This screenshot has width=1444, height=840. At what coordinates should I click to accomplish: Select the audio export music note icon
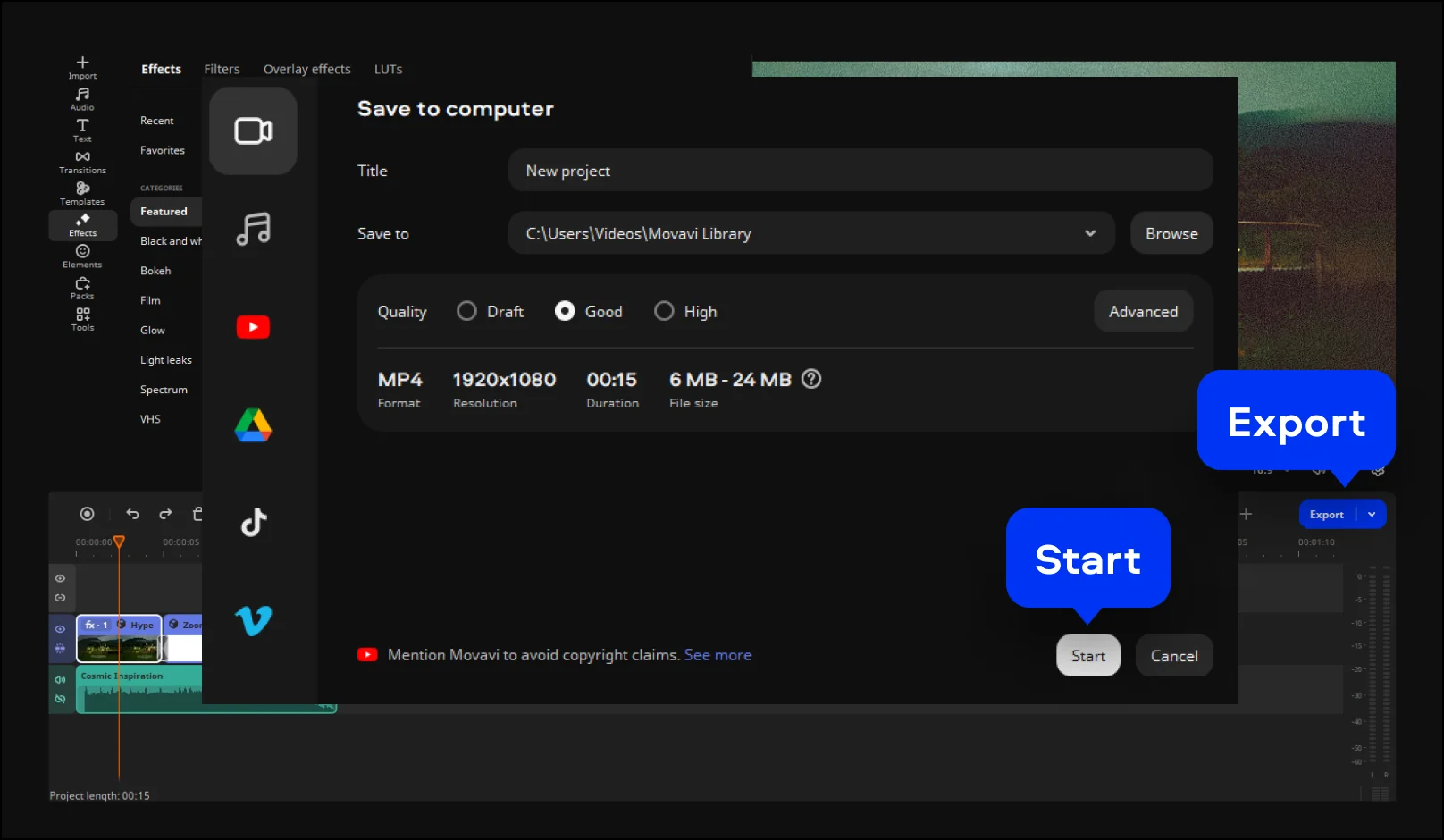pyautogui.click(x=253, y=229)
